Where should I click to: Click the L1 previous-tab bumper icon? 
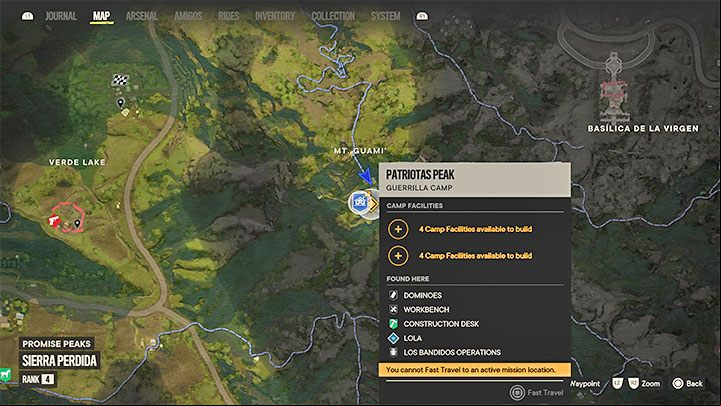[x=28, y=16]
